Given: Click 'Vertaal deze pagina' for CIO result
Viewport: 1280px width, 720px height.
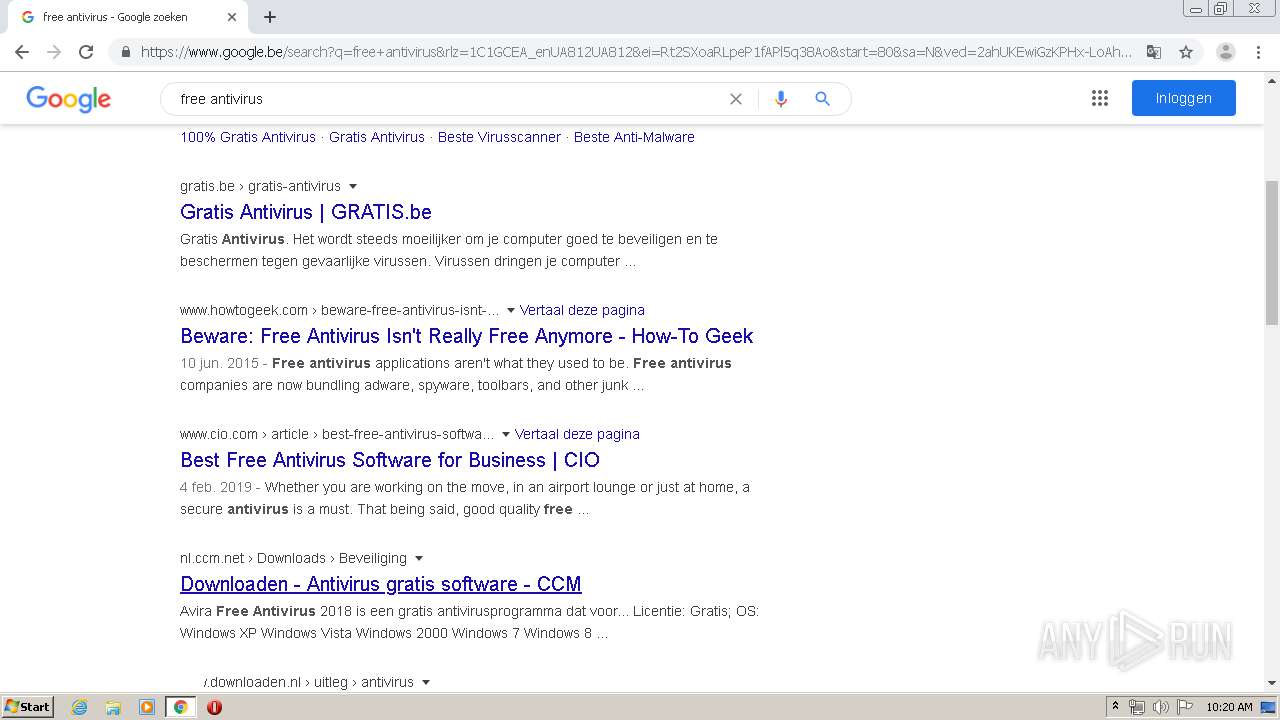Looking at the screenshot, I should [577, 434].
